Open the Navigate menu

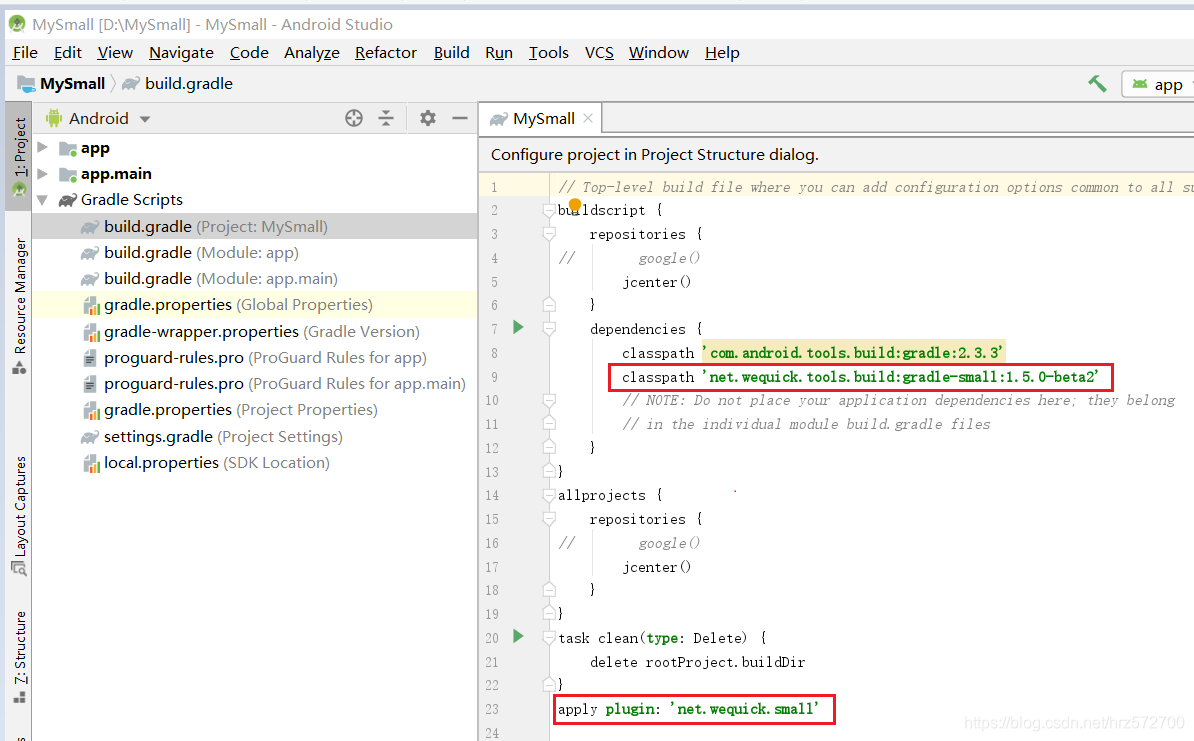(181, 53)
